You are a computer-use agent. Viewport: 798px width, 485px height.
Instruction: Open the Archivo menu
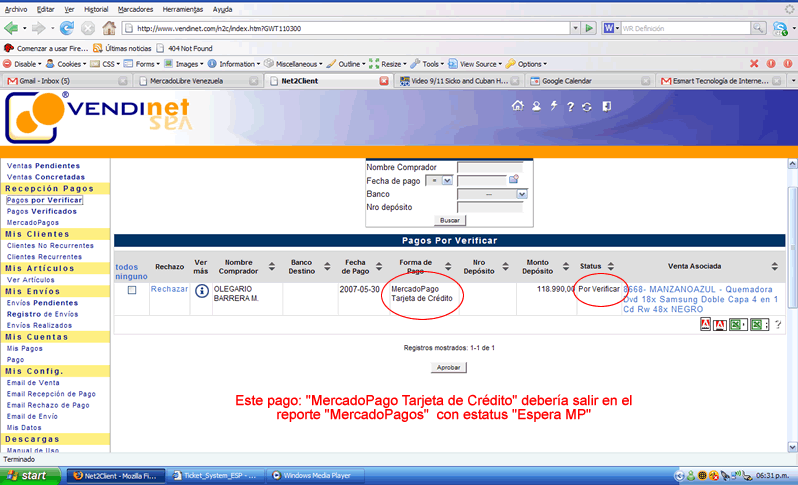(16, 9)
